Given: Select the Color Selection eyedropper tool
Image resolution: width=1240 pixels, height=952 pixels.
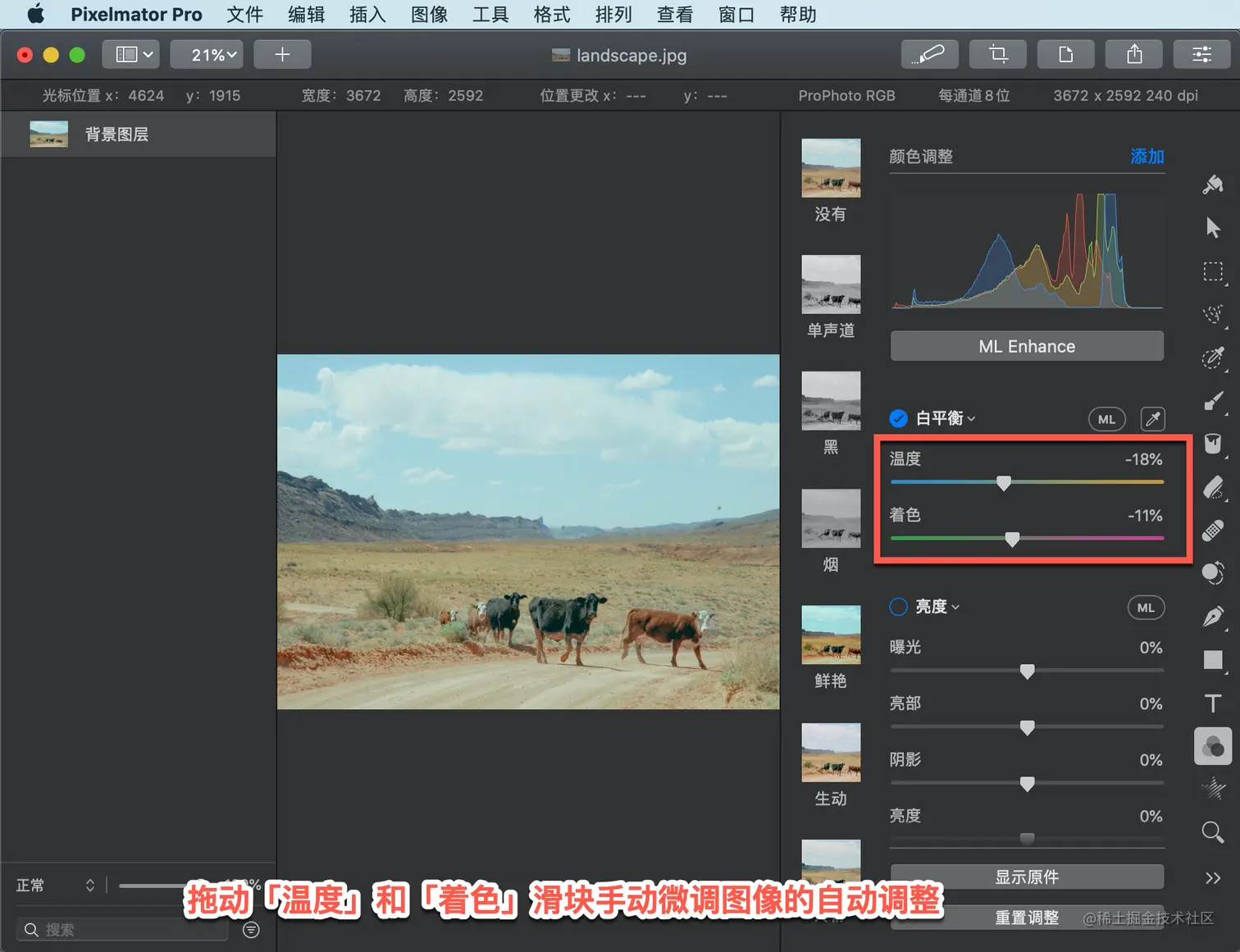Looking at the screenshot, I should click(1213, 358).
